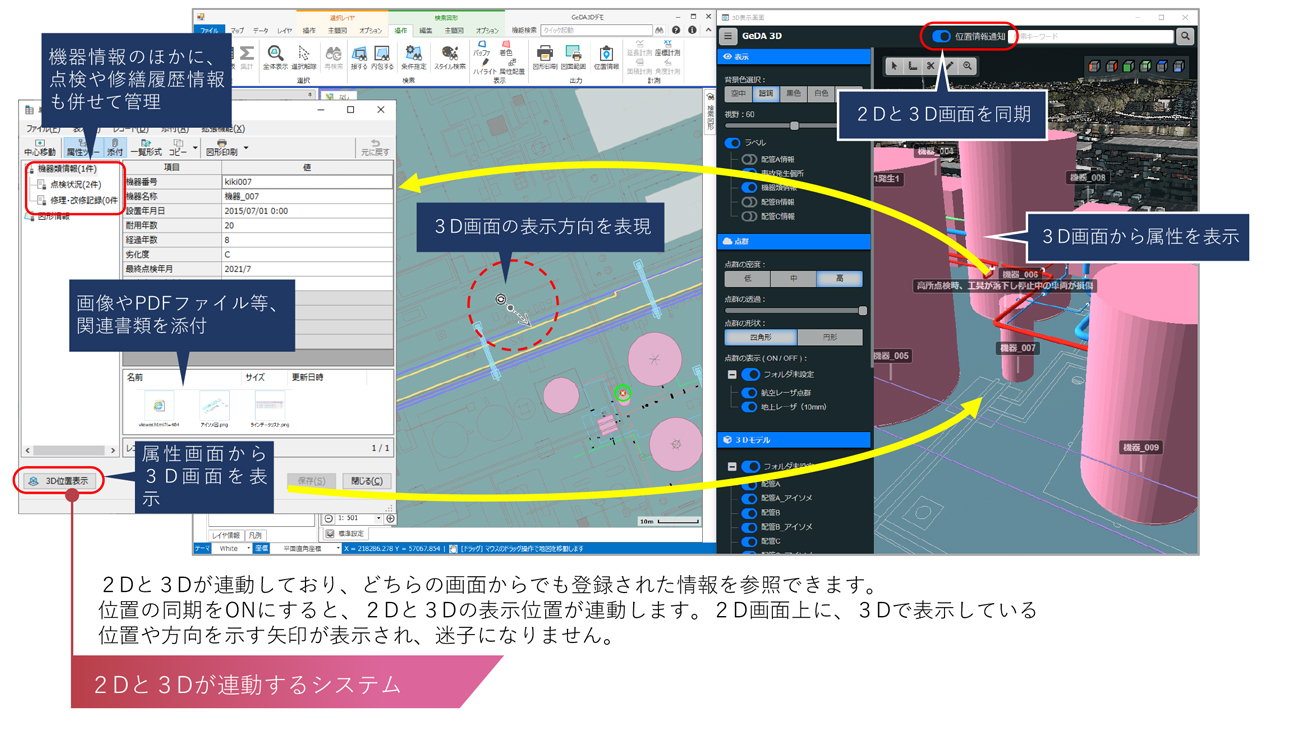Screen dimensions: 1300x732
Task: Open the White dropdown in status bar
Action: (247, 548)
